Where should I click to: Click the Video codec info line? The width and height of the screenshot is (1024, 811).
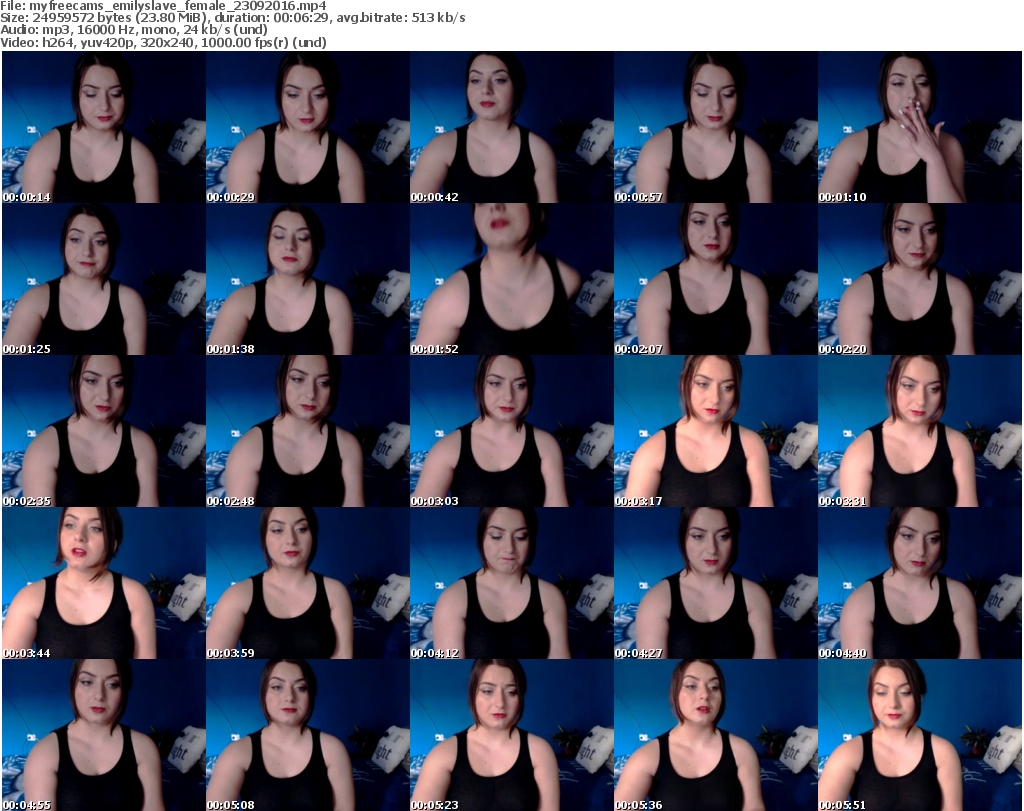(x=163, y=42)
